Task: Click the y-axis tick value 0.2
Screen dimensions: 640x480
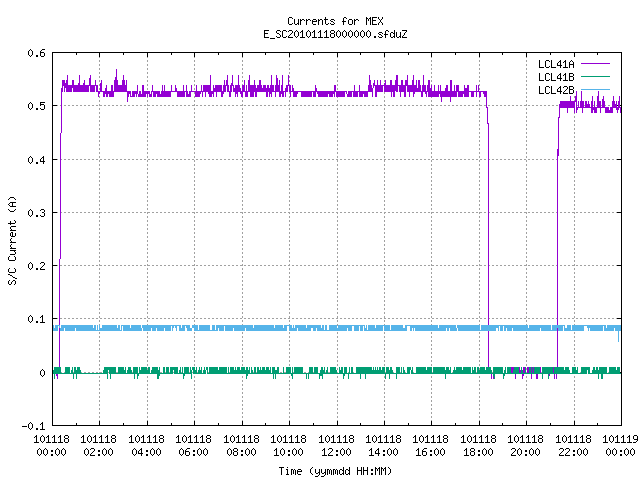Action: [36, 266]
